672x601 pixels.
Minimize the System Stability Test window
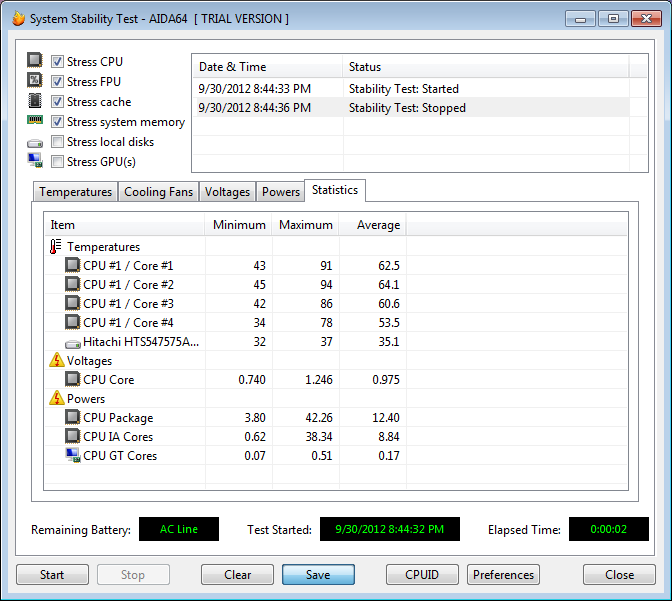(x=580, y=19)
